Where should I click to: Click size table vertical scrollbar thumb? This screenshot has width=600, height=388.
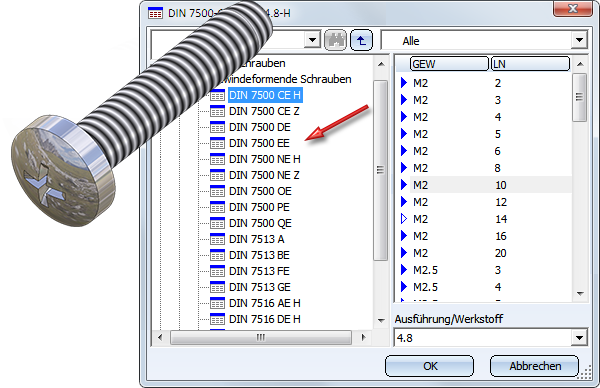tap(579, 98)
